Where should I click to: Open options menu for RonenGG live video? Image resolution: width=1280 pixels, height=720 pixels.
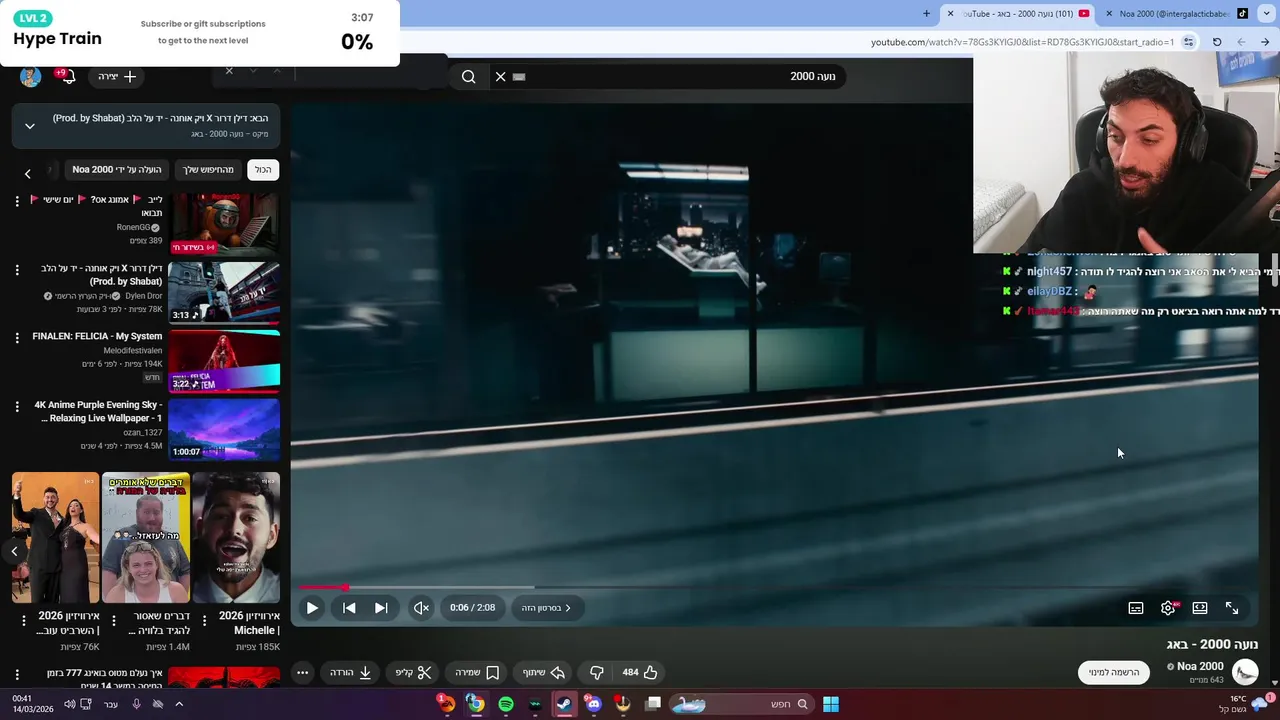(x=17, y=202)
